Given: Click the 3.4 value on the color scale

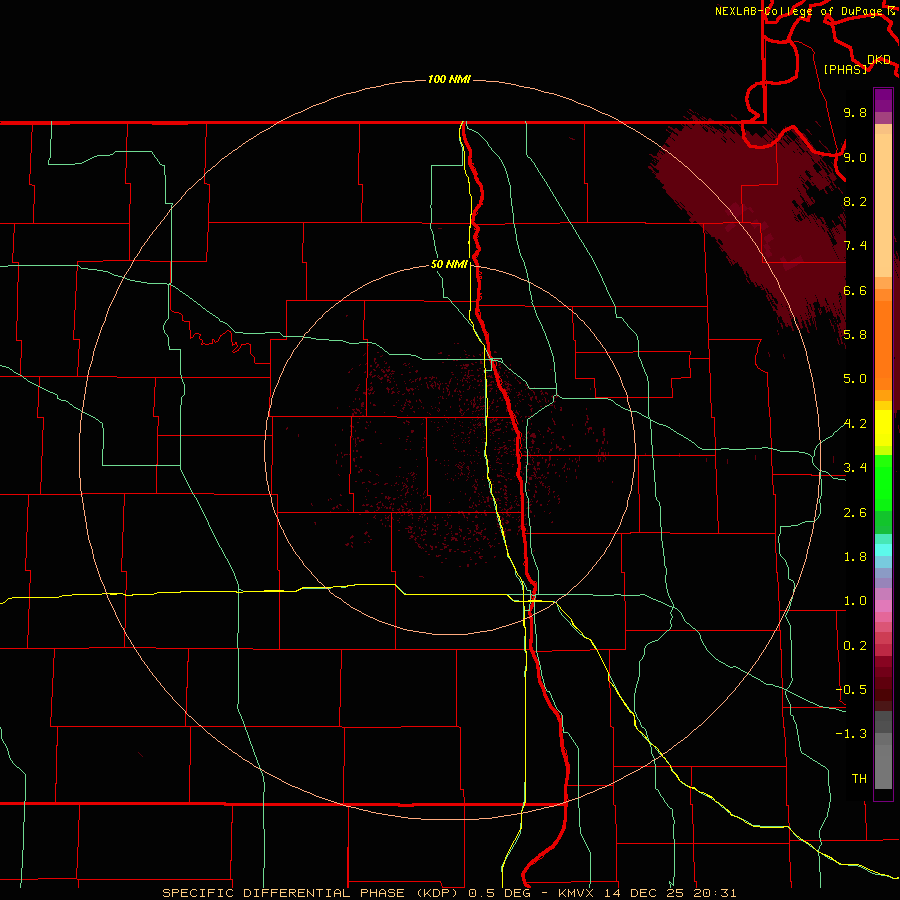Looking at the screenshot, I should (x=855, y=467).
